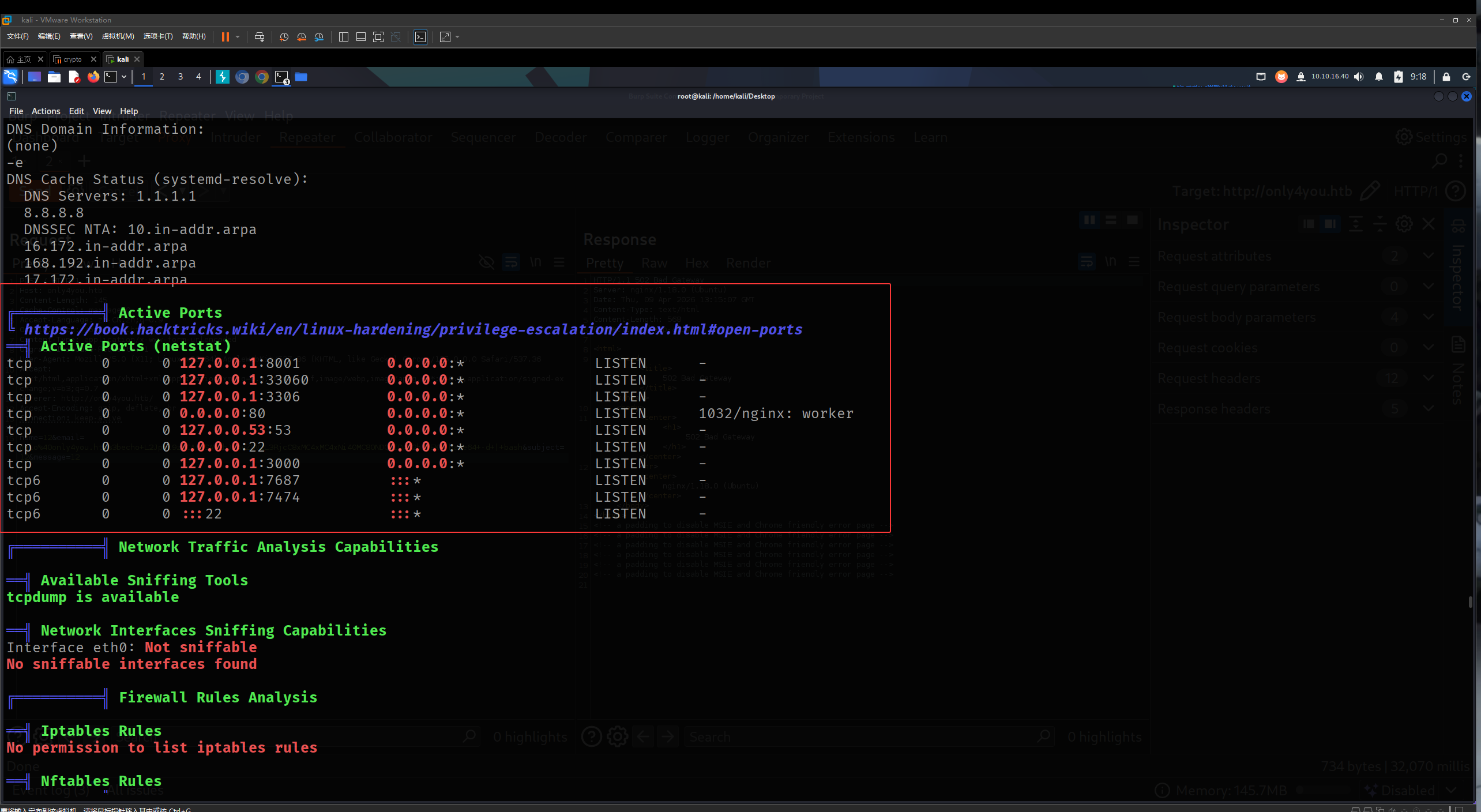The image size is (1481, 812).
Task: Take a VM snapshot with clock-plus icon
Action: point(284,37)
